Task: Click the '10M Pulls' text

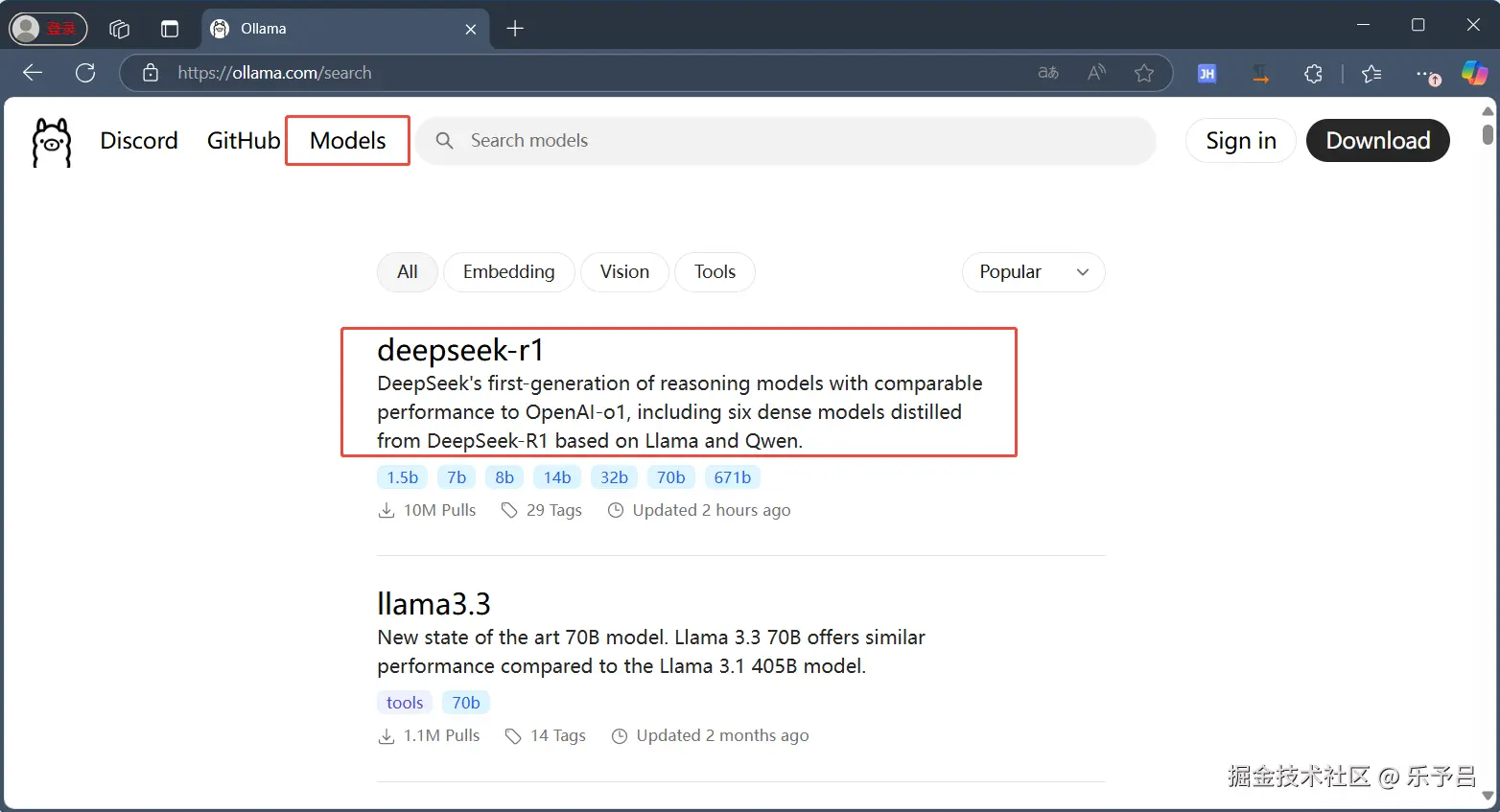Action: [x=439, y=510]
